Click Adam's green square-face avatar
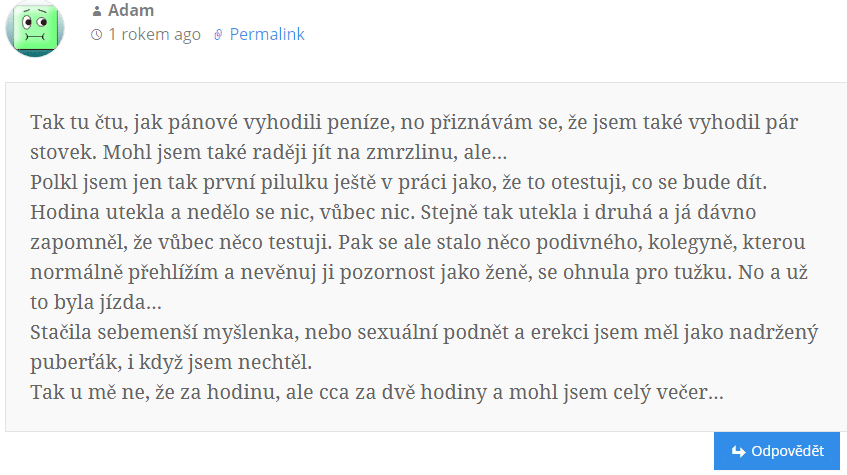The height and width of the screenshot is (475, 847). (x=35, y=28)
